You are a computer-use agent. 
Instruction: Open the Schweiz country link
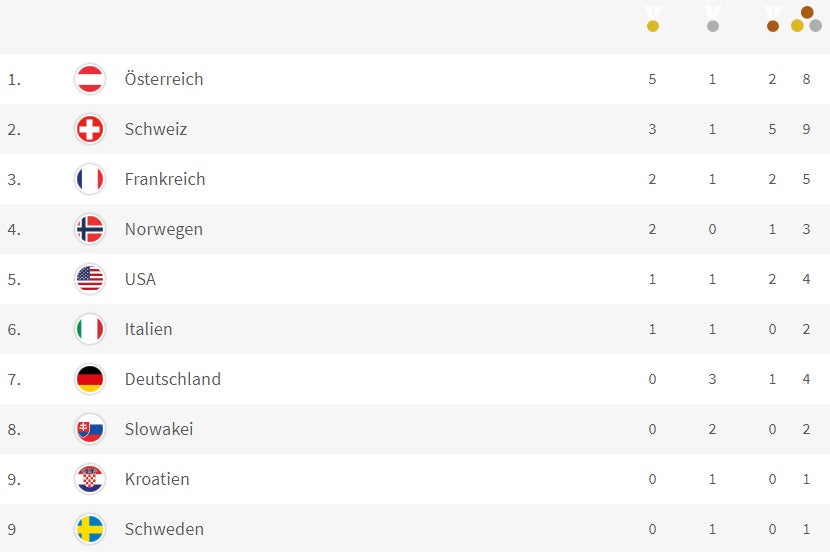click(156, 129)
